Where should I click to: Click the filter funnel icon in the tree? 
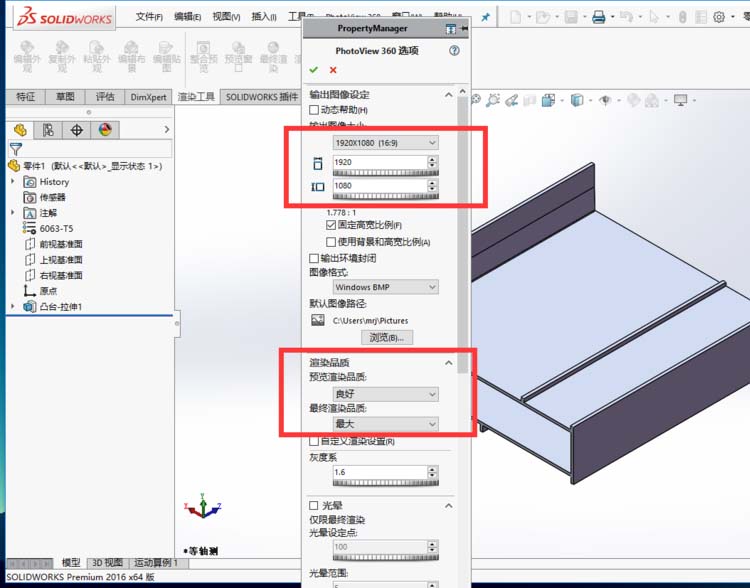coord(16,149)
